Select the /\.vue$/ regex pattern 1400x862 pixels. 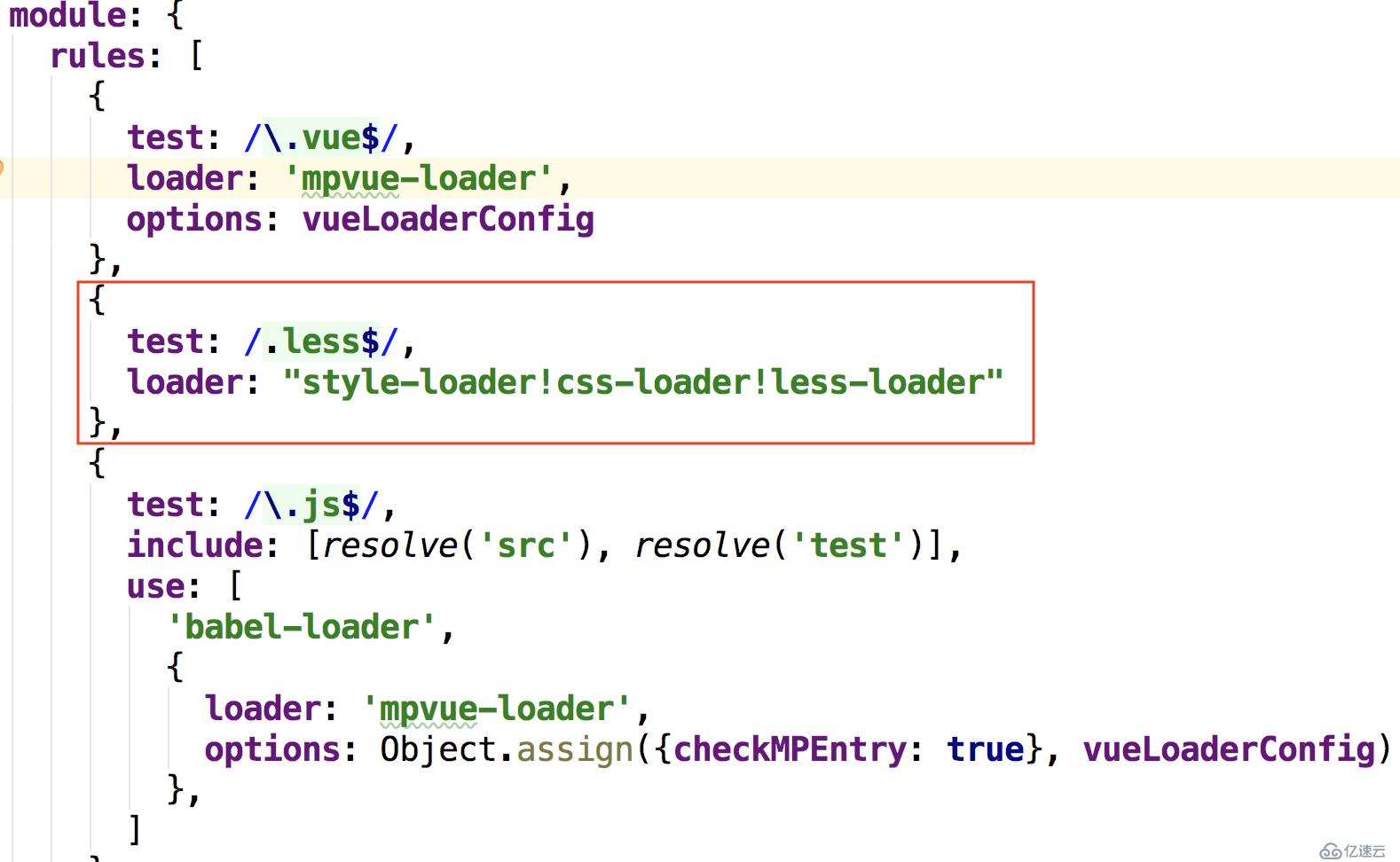point(323,137)
